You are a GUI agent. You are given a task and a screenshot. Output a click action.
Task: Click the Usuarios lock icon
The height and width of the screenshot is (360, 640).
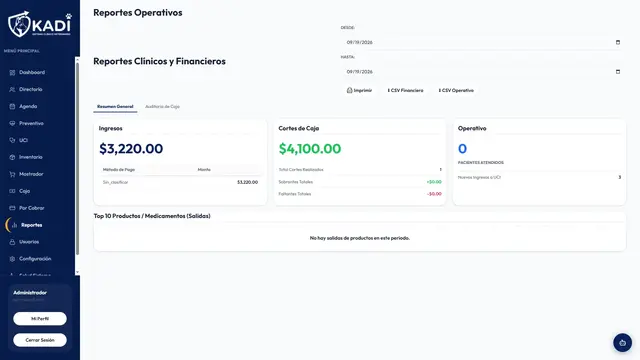[x=12, y=242]
